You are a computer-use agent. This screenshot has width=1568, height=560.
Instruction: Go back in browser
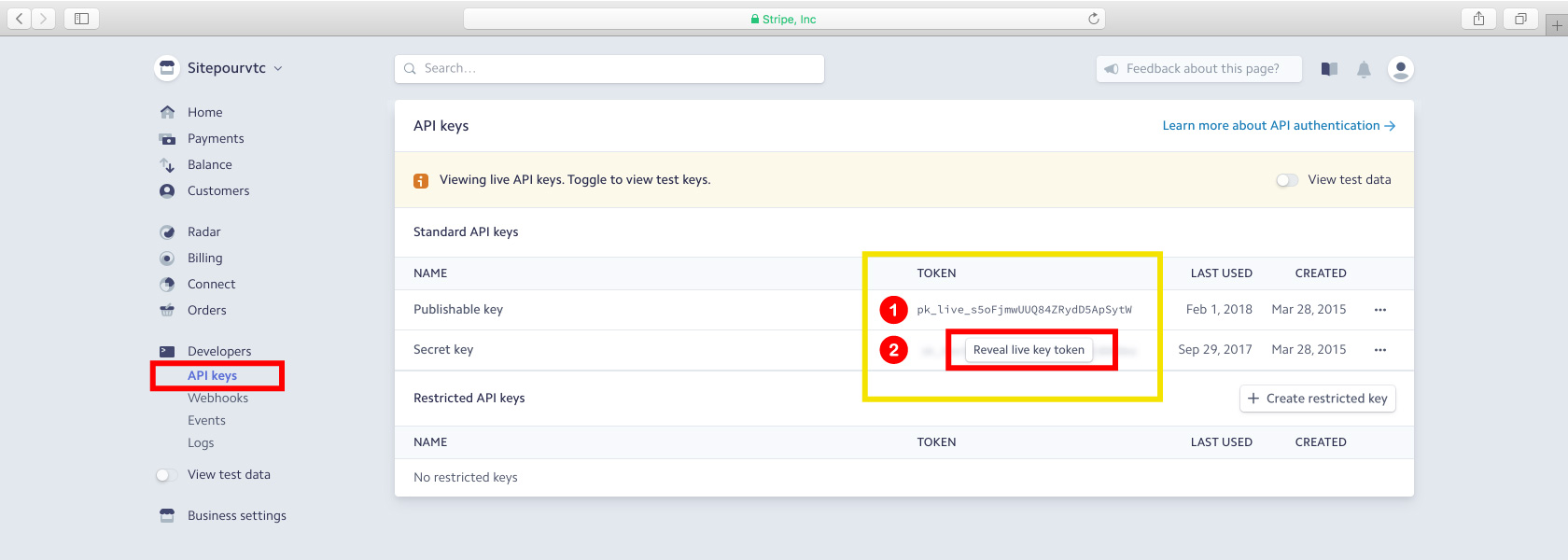click(x=20, y=19)
